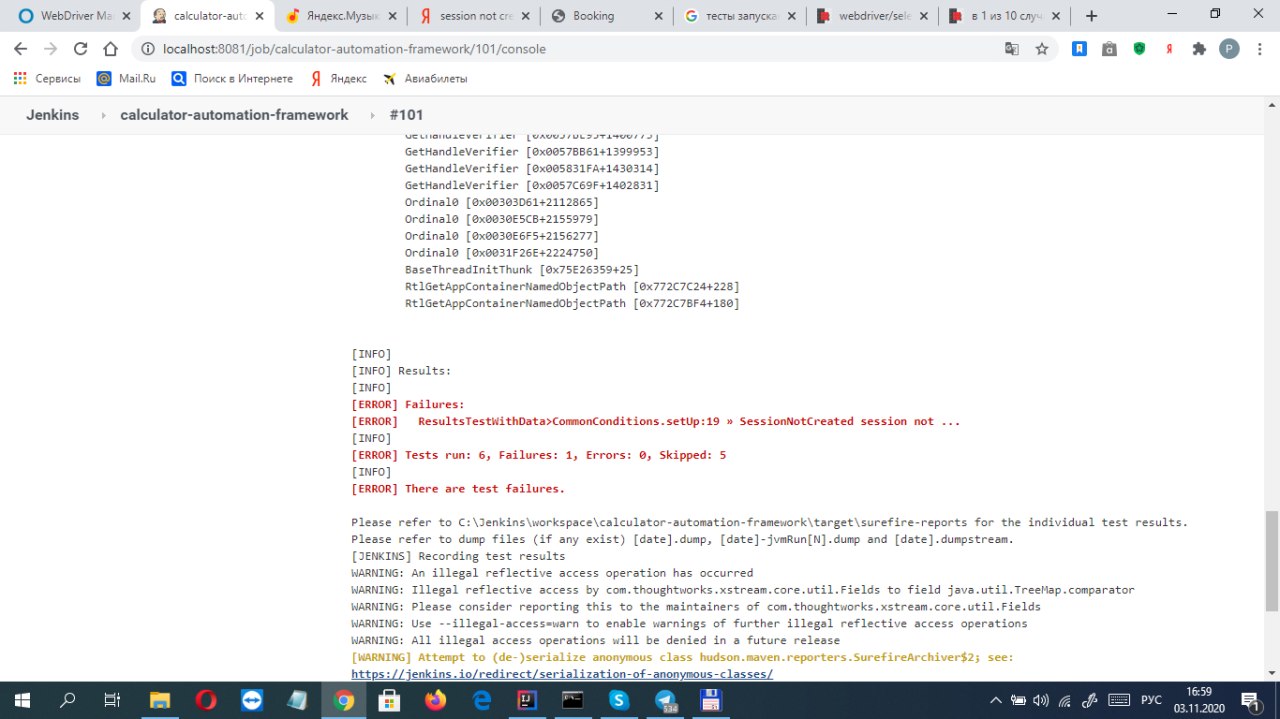Open the Поиск в Интернете bookmark

232,78
